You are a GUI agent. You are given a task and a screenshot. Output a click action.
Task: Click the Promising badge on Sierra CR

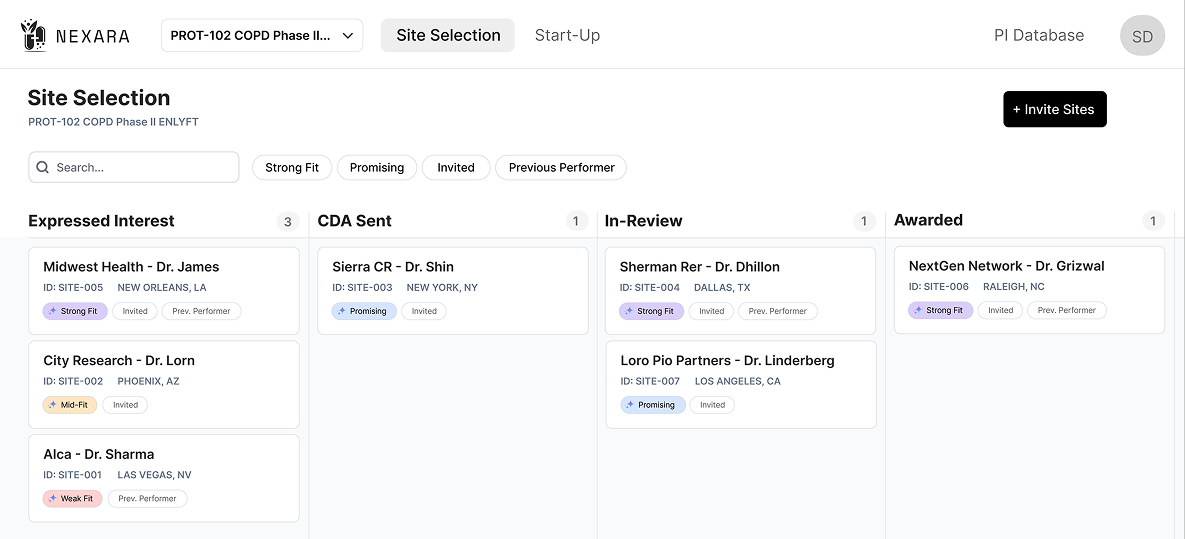click(363, 311)
